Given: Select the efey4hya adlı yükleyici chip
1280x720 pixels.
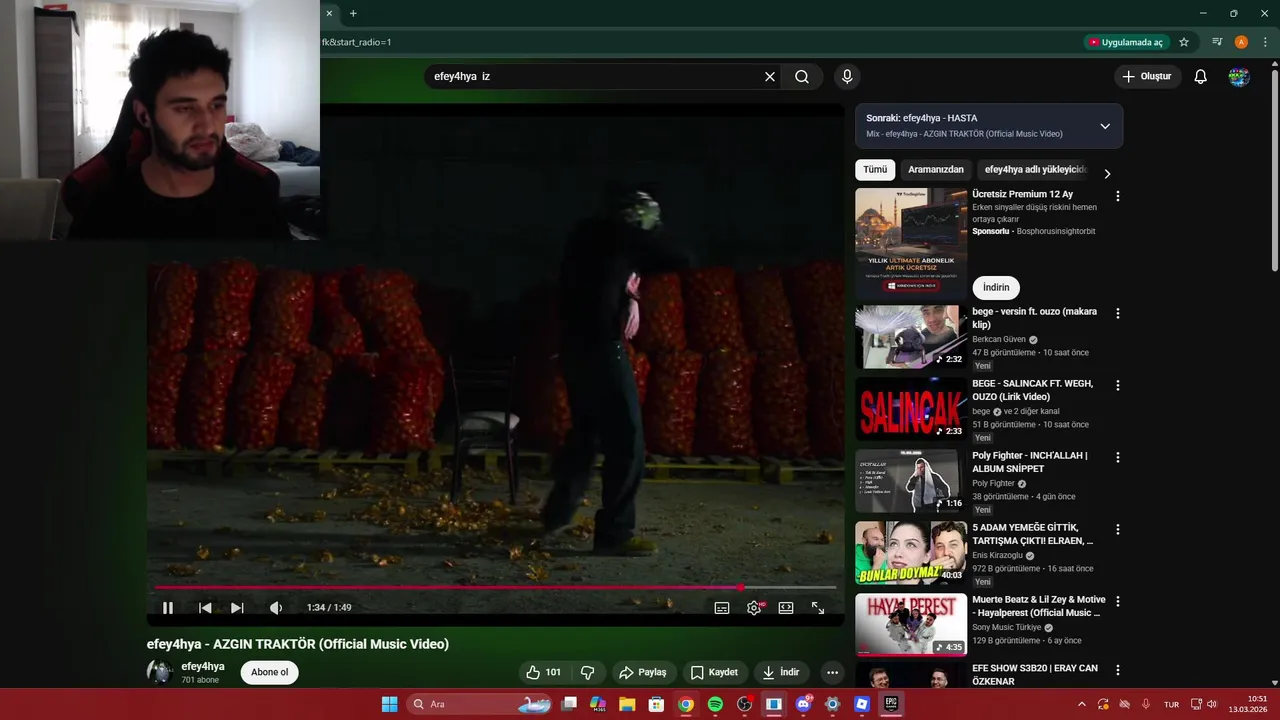Looking at the screenshot, I should point(1036,170).
